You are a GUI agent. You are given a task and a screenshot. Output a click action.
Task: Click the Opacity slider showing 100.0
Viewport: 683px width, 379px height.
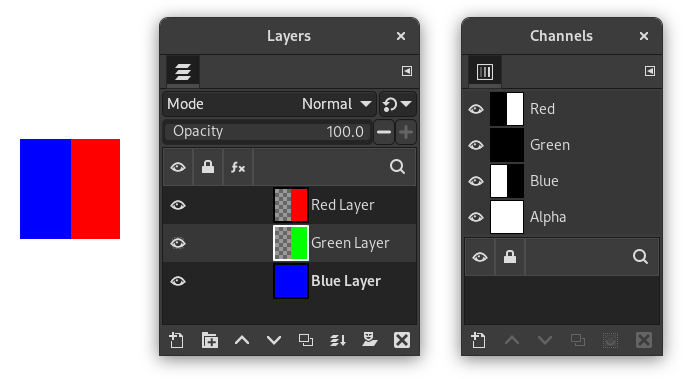pyautogui.click(x=268, y=132)
